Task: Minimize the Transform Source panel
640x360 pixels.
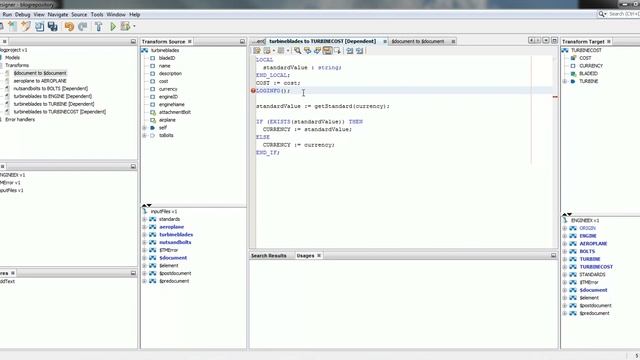Action: [242, 42]
